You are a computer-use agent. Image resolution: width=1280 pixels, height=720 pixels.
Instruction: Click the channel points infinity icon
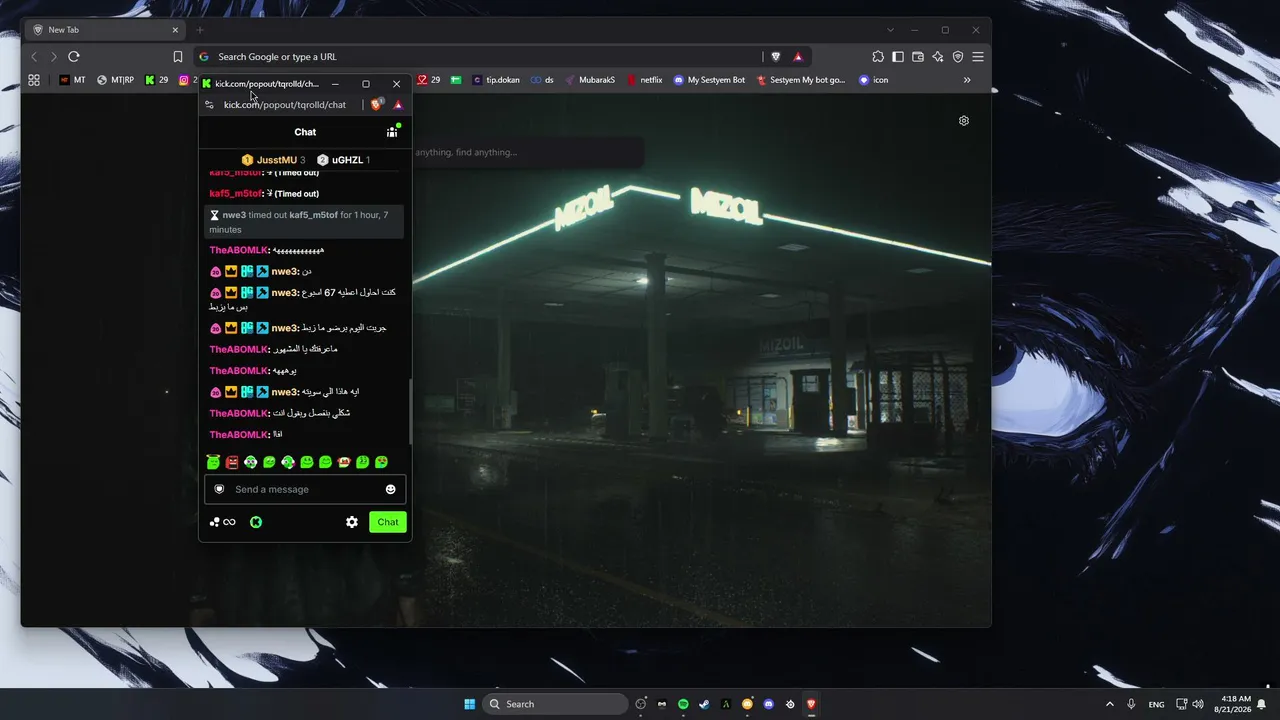tap(223, 522)
